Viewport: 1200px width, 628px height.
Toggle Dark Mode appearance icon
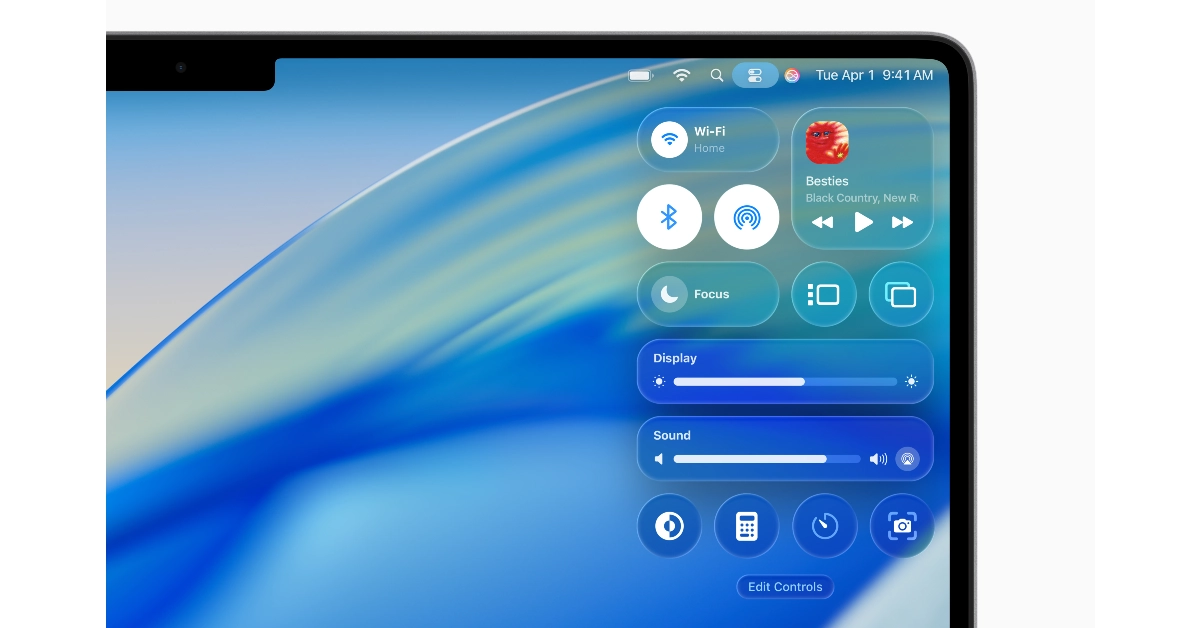[669, 526]
